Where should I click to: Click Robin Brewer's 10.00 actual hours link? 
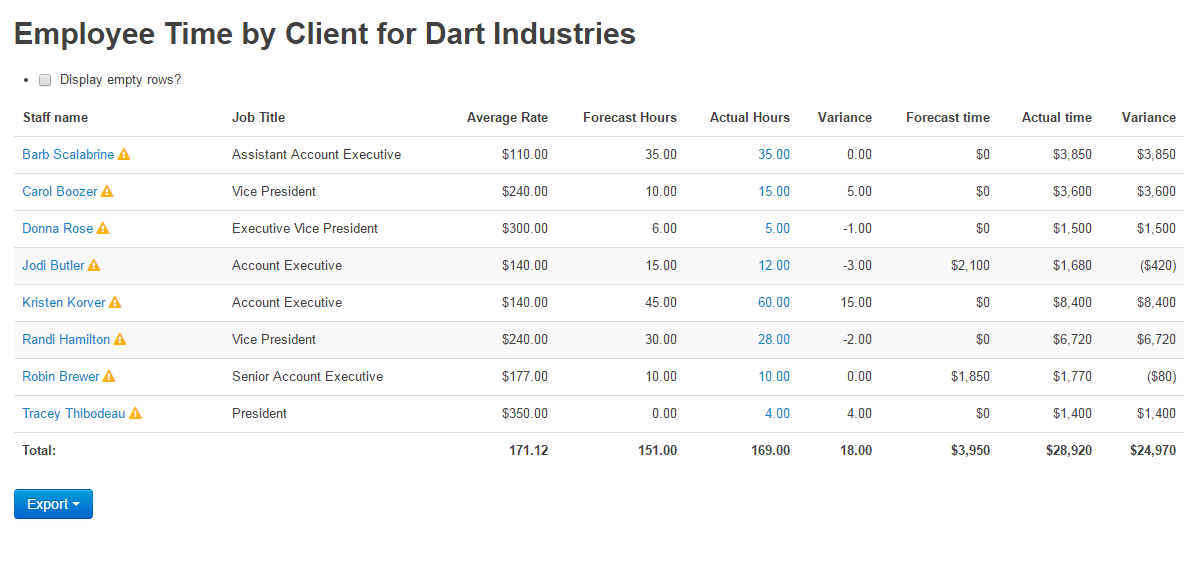[x=774, y=376]
